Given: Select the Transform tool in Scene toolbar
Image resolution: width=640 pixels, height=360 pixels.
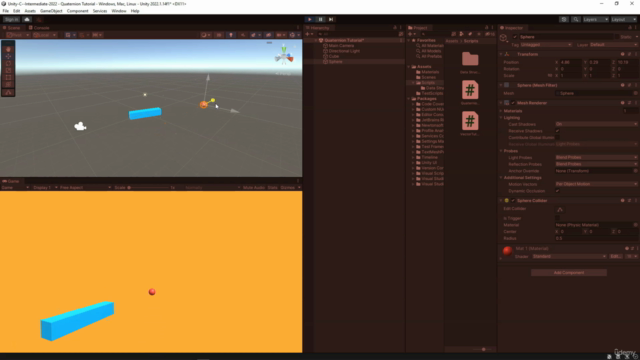Looking at the screenshot, I should pos(8,84).
